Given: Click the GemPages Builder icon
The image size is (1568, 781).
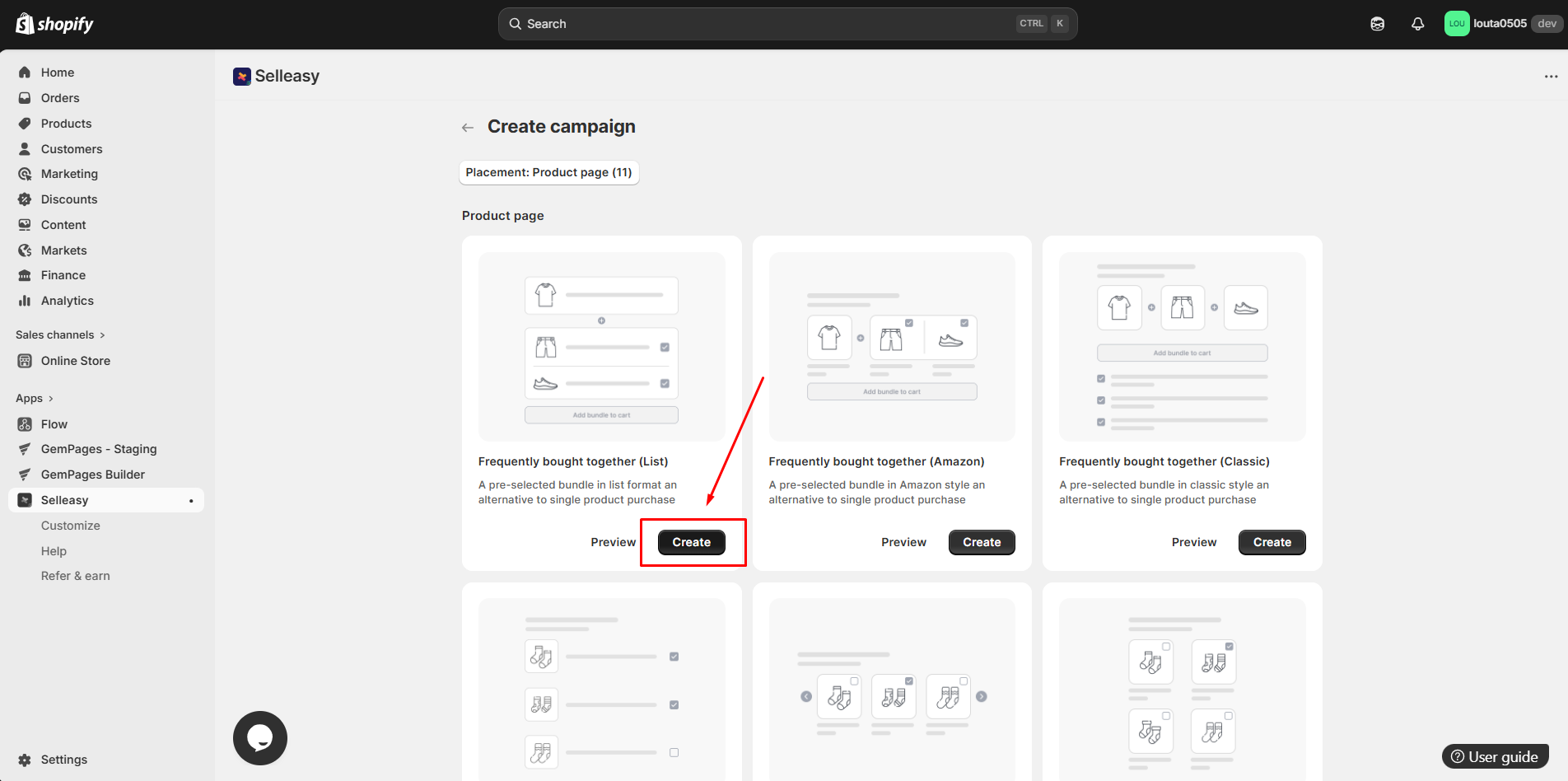Looking at the screenshot, I should point(25,475).
